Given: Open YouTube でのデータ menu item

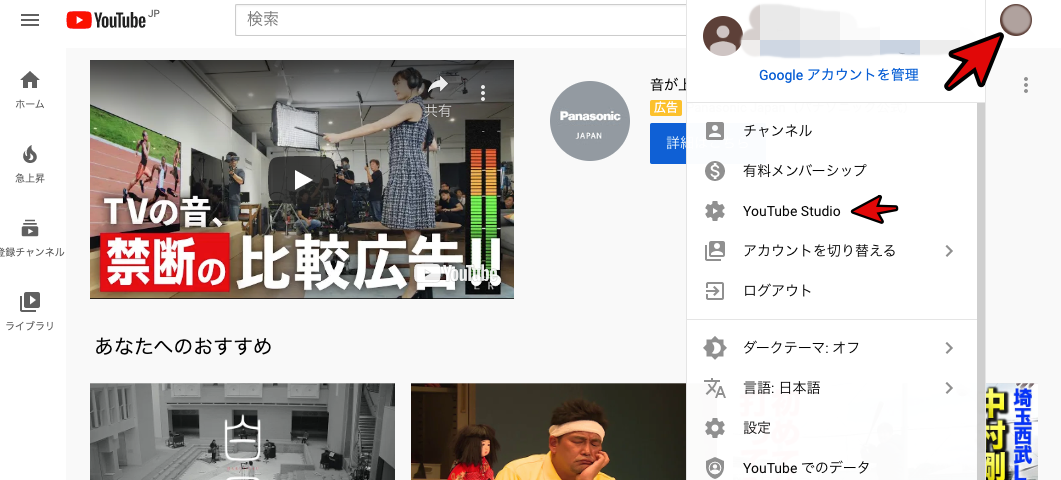Looking at the screenshot, I should (832, 468).
